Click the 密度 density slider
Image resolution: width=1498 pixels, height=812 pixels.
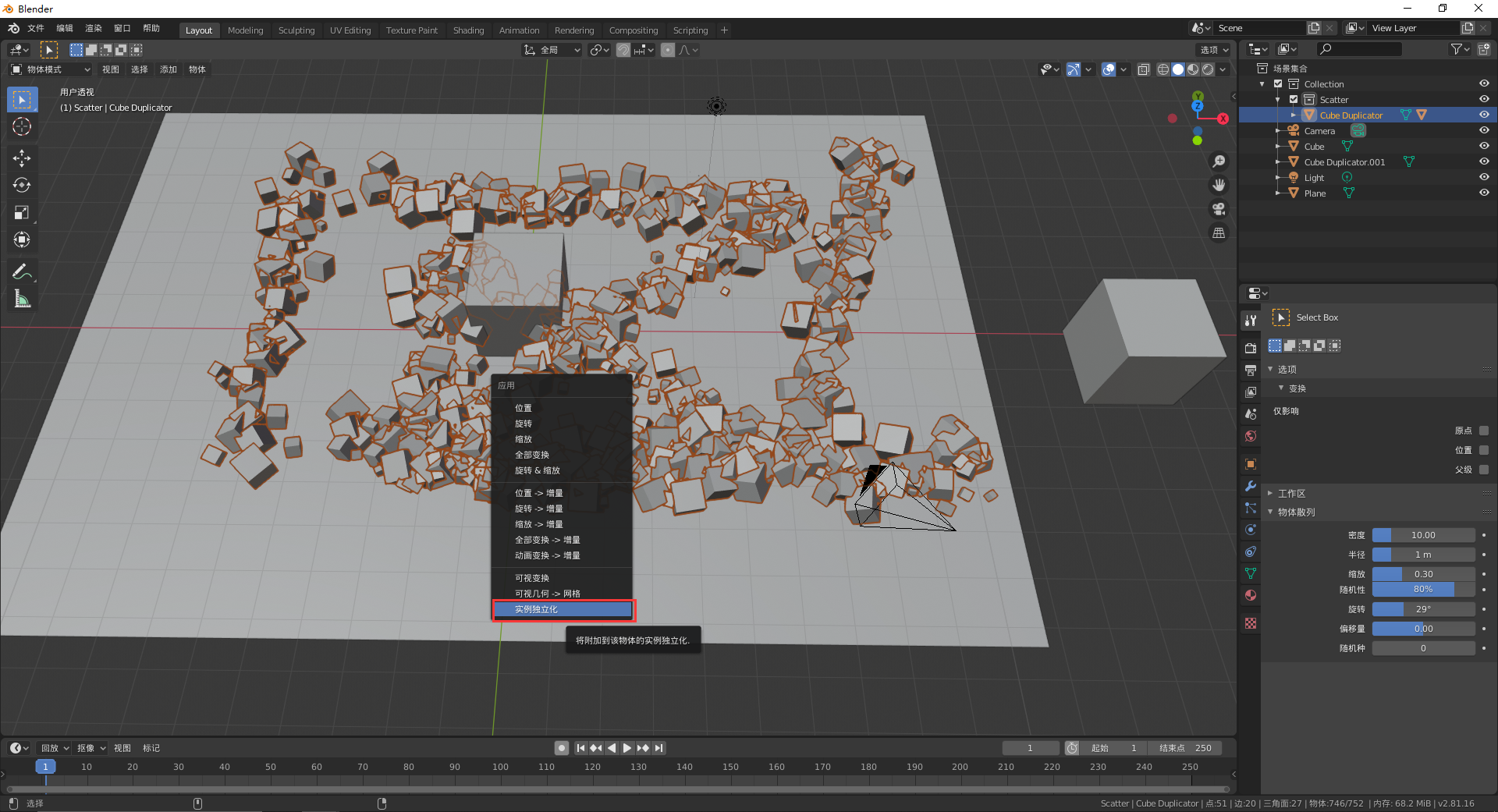pos(1423,535)
